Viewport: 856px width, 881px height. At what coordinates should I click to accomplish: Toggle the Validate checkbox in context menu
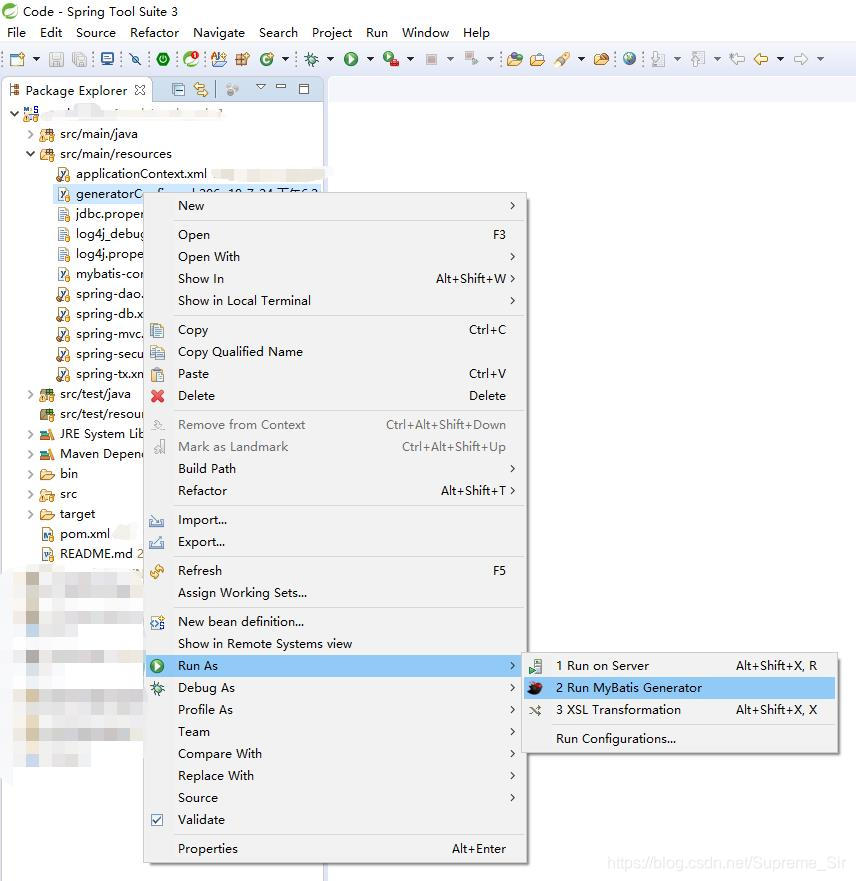157,820
